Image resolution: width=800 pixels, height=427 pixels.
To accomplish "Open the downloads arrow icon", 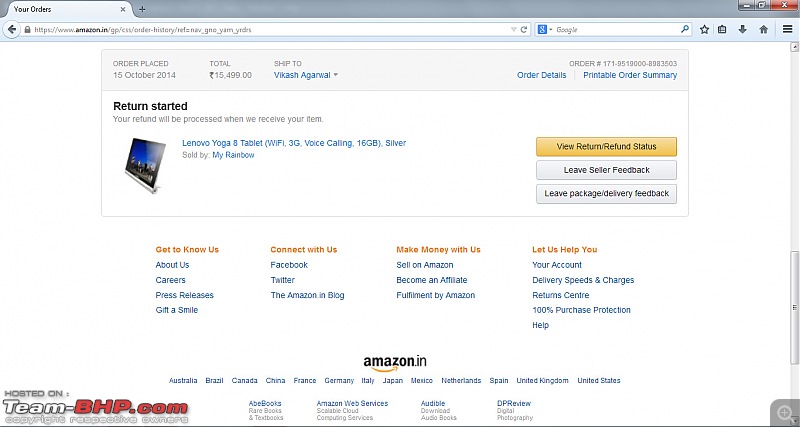I will [743, 30].
